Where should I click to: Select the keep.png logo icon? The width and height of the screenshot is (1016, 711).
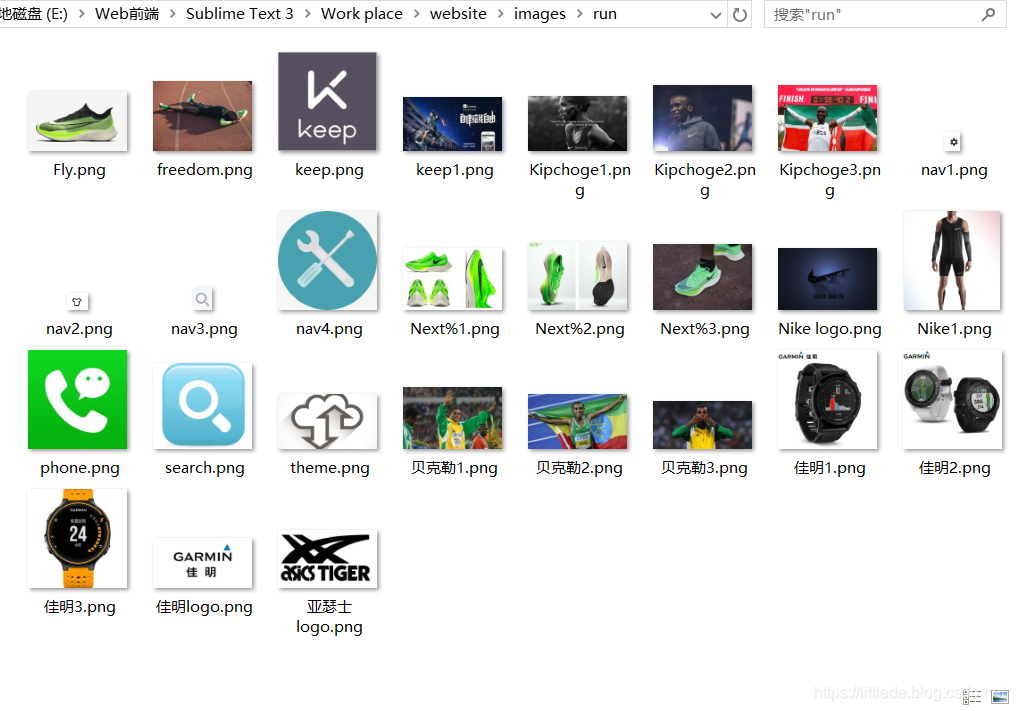pyautogui.click(x=327, y=102)
